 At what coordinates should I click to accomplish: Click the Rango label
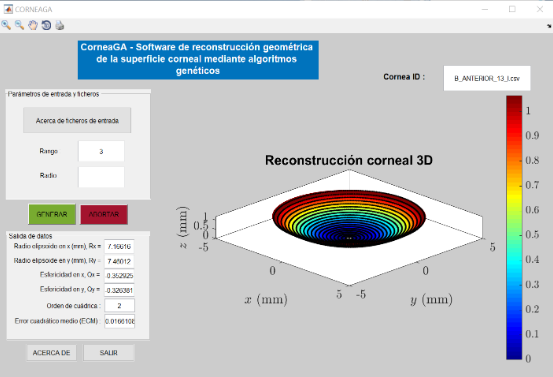coord(49,151)
